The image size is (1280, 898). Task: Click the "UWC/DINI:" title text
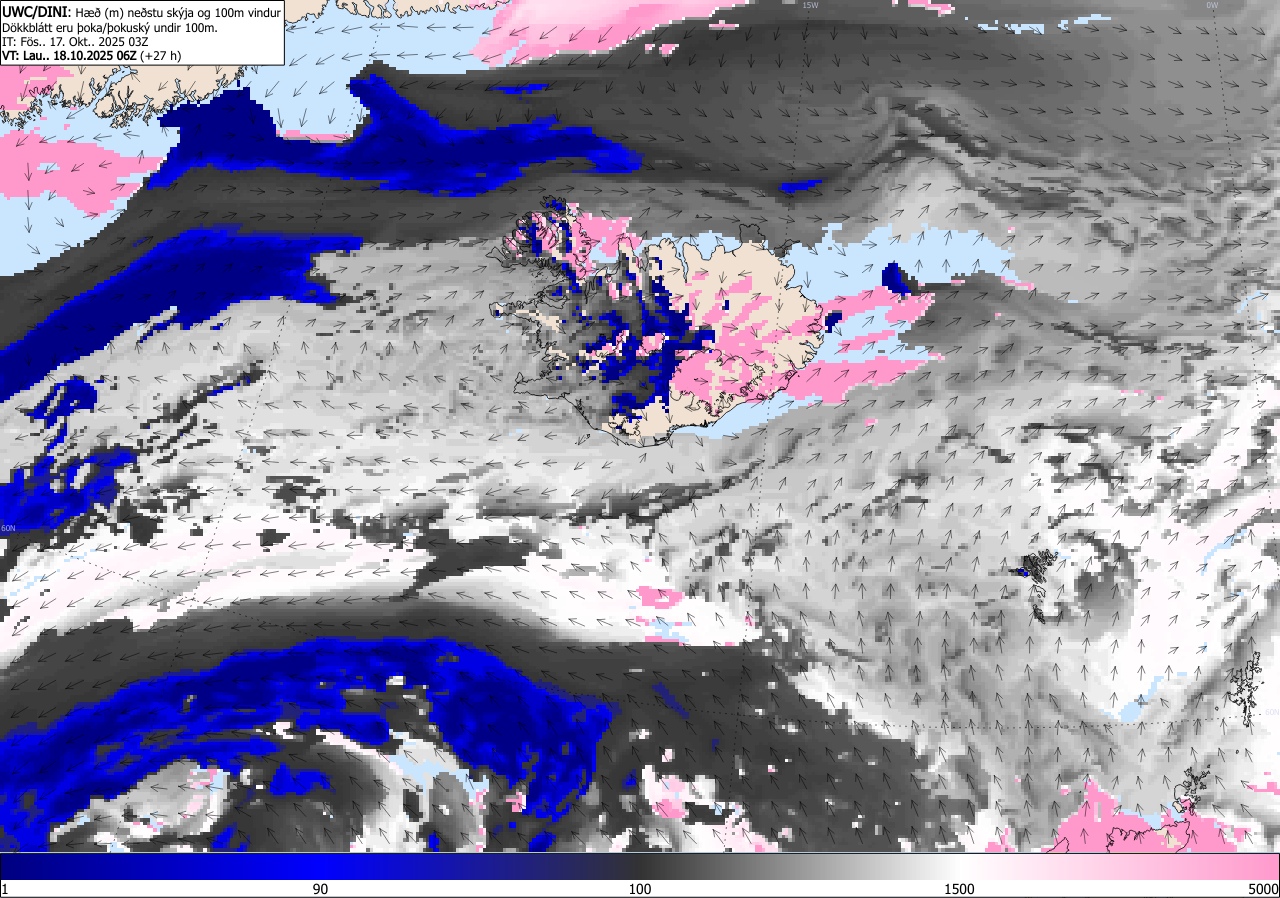(37, 11)
